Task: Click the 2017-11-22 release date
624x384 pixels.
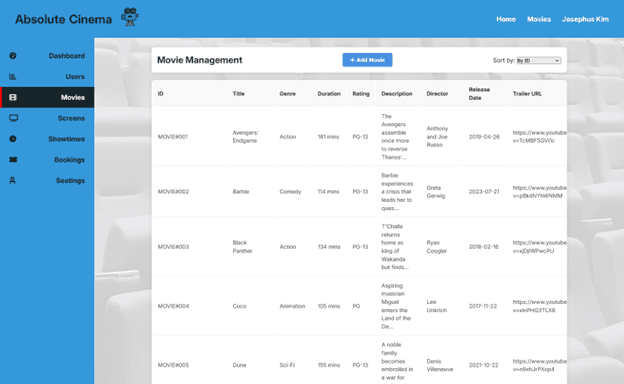Action: [483, 306]
